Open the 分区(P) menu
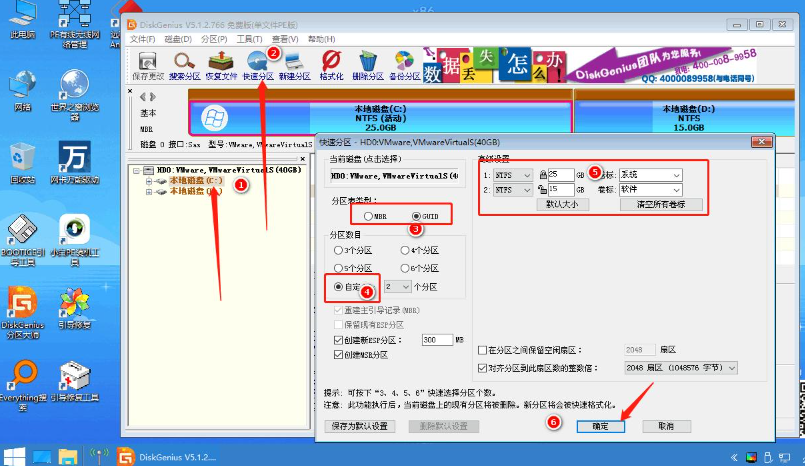Image resolution: width=805 pixels, height=466 pixels. (x=214, y=39)
